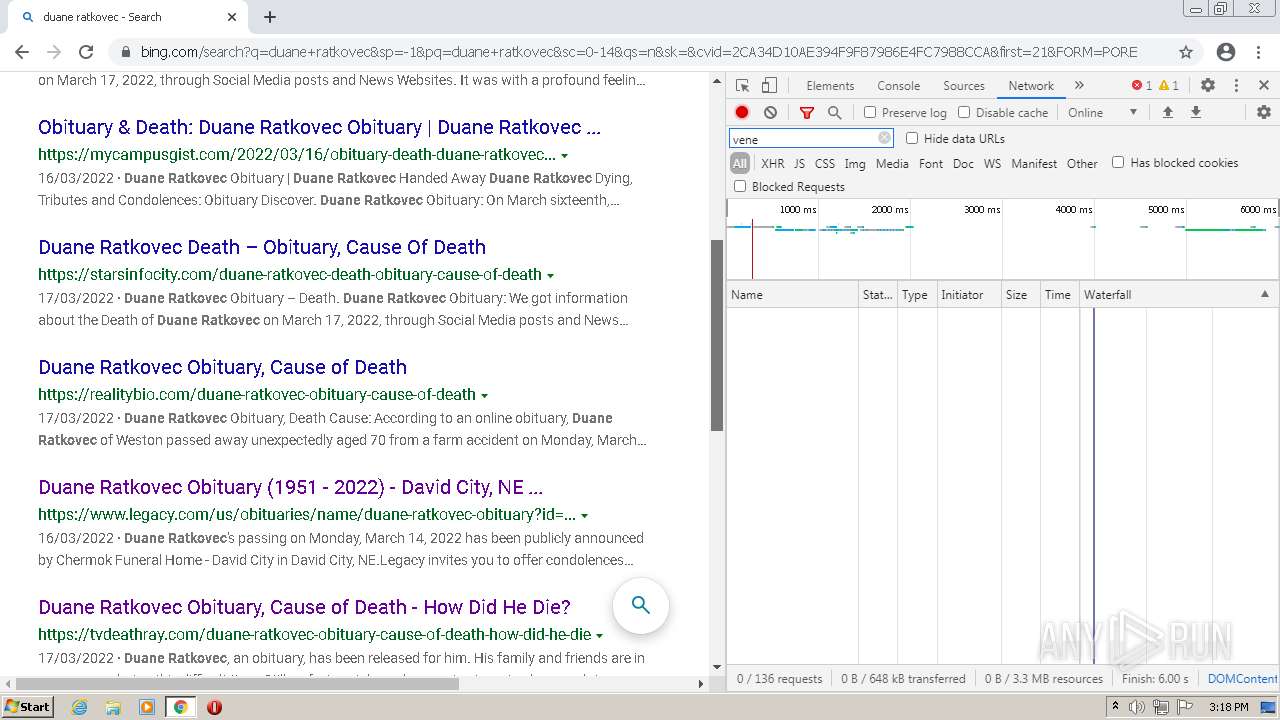Click the red antivirus taskbar icon
This screenshot has height=720, width=1280.
(214, 707)
